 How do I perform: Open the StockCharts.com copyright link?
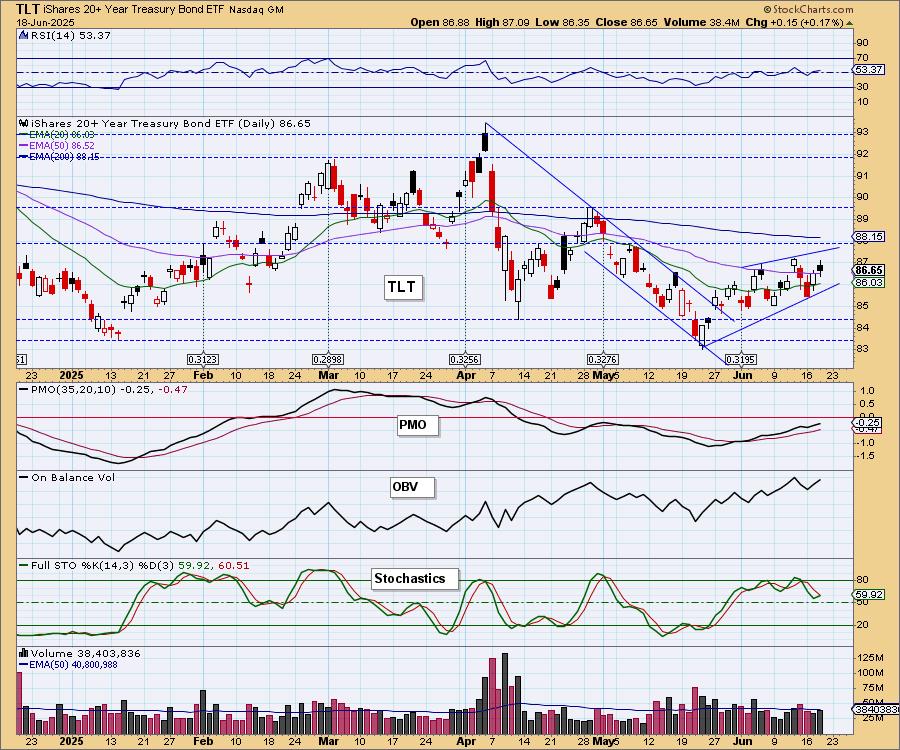[x=808, y=9]
